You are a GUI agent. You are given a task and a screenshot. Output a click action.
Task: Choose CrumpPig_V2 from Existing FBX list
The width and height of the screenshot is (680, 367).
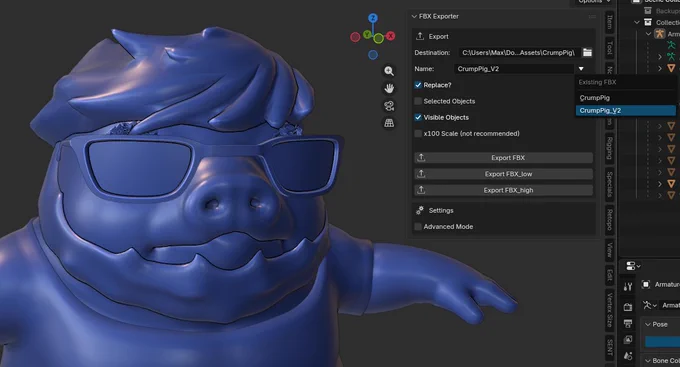click(626, 111)
